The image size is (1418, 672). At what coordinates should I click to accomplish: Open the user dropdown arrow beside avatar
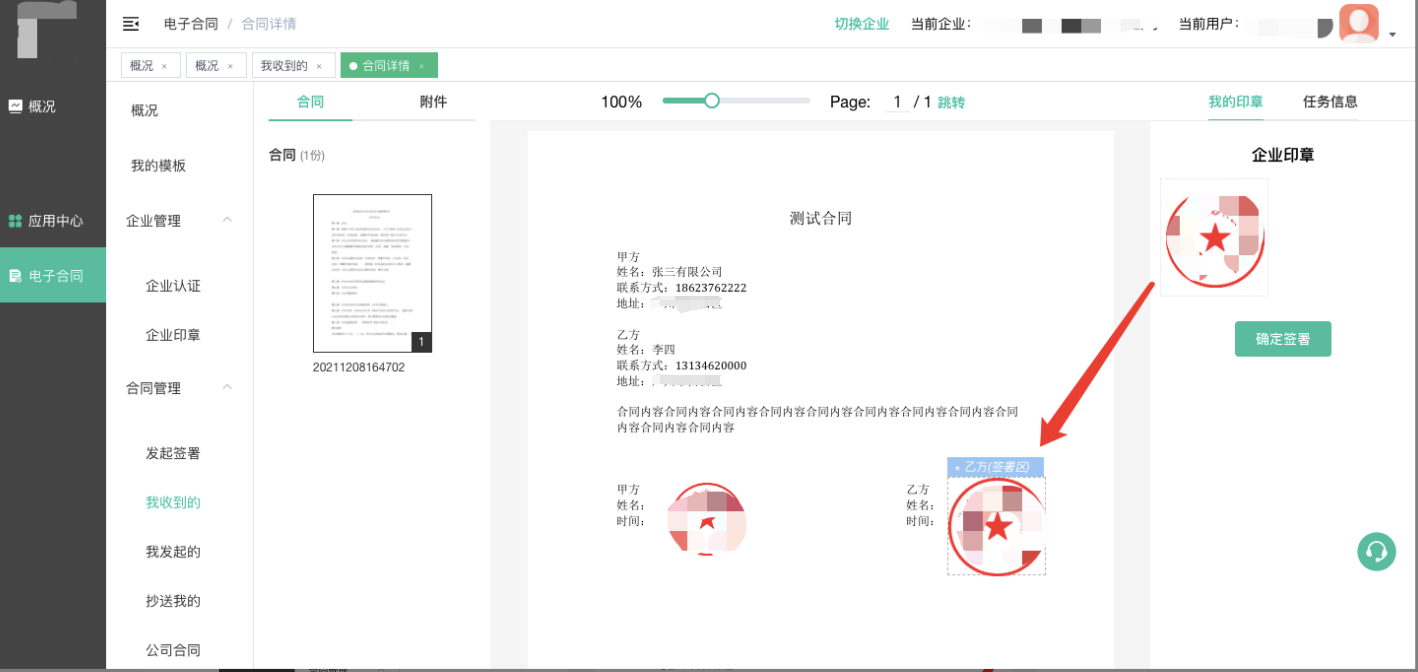tap(1393, 35)
